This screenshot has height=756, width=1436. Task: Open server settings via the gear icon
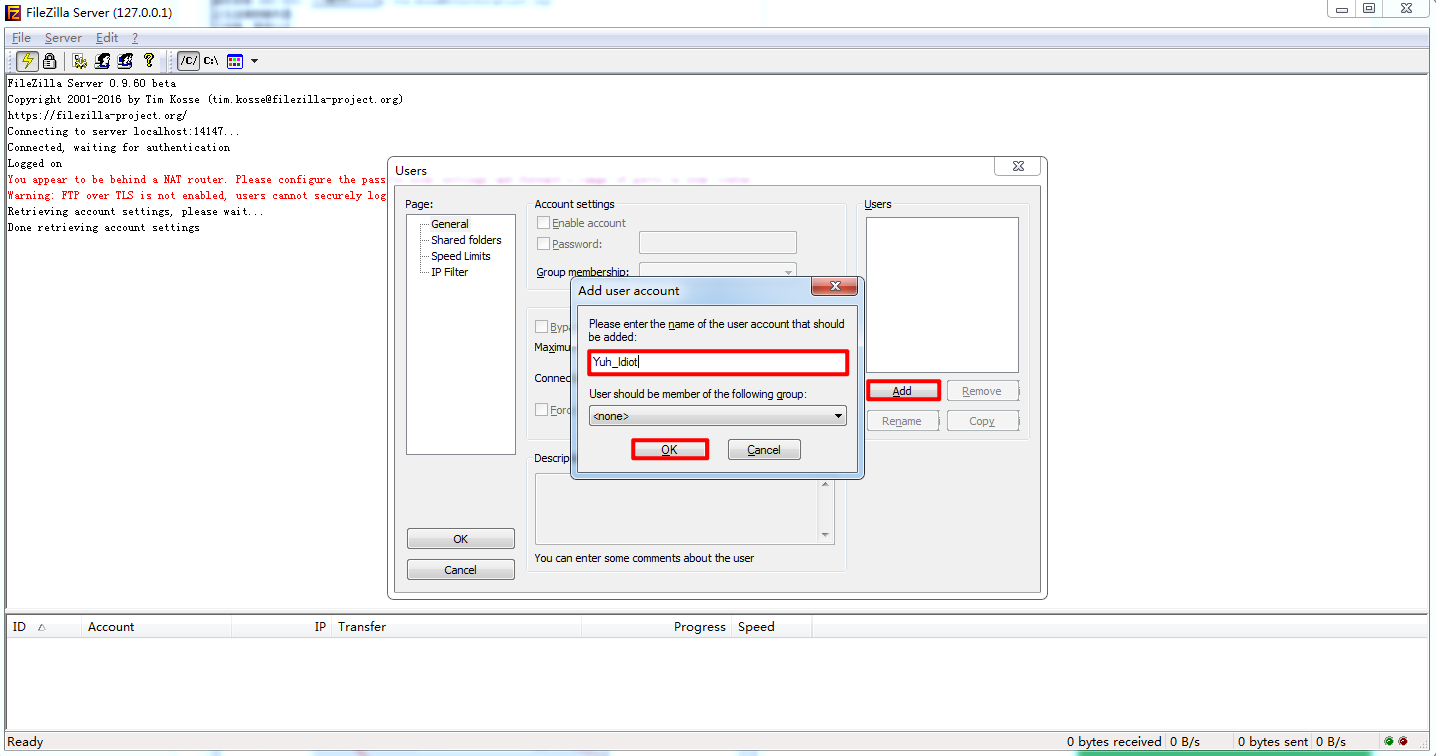click(80, 61)
